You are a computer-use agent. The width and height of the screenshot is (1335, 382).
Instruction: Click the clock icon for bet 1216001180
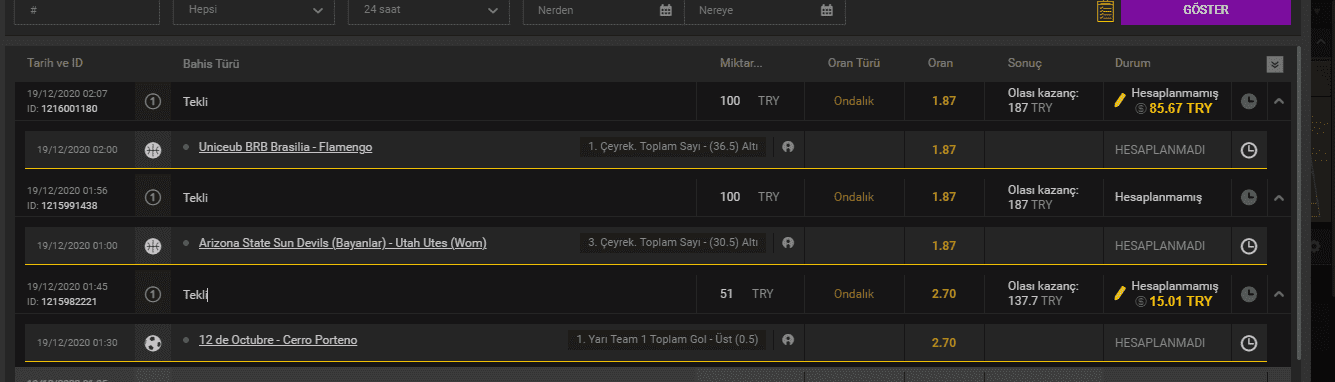1249,101
